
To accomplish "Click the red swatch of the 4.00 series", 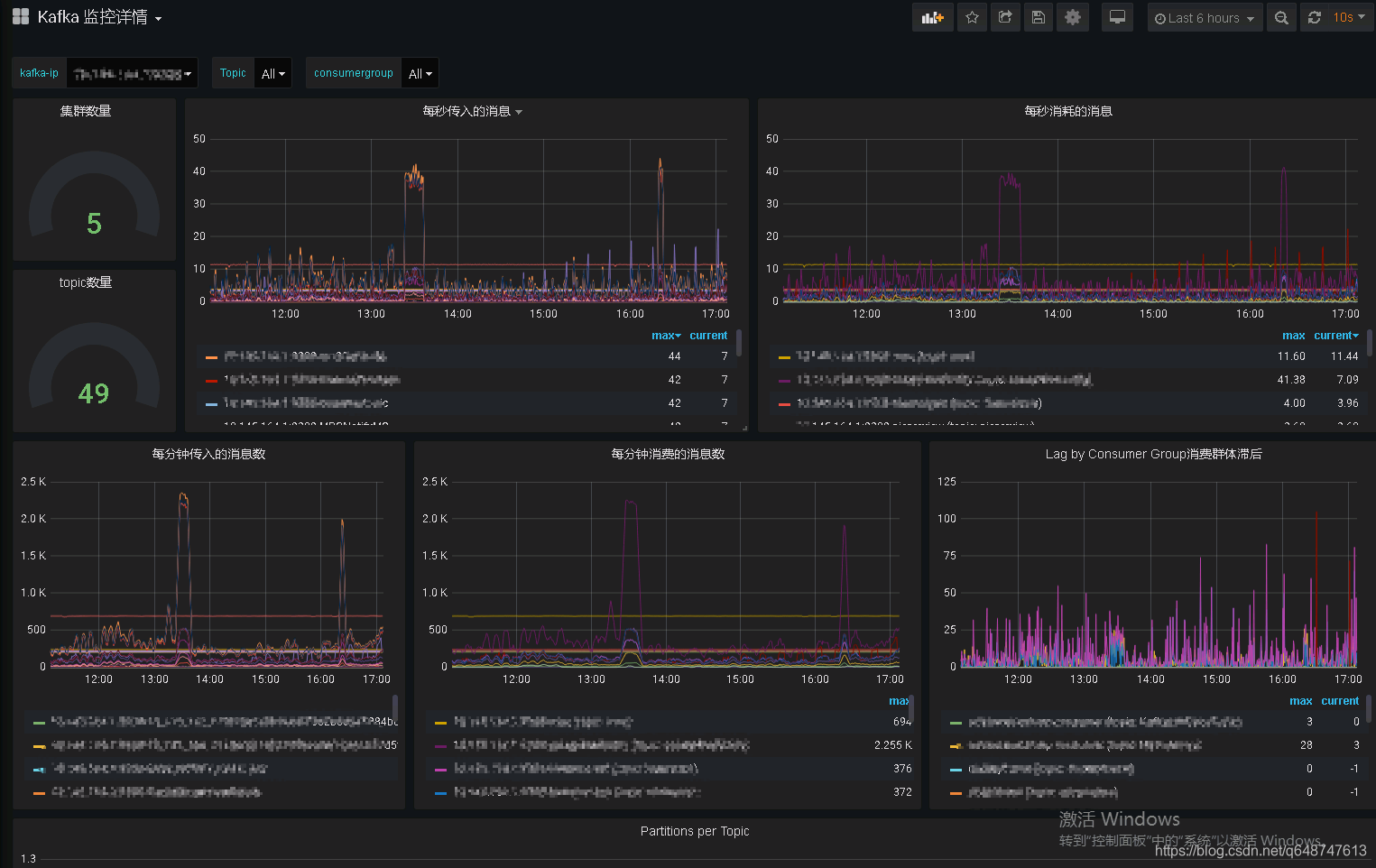I will [x=784, y=403].
